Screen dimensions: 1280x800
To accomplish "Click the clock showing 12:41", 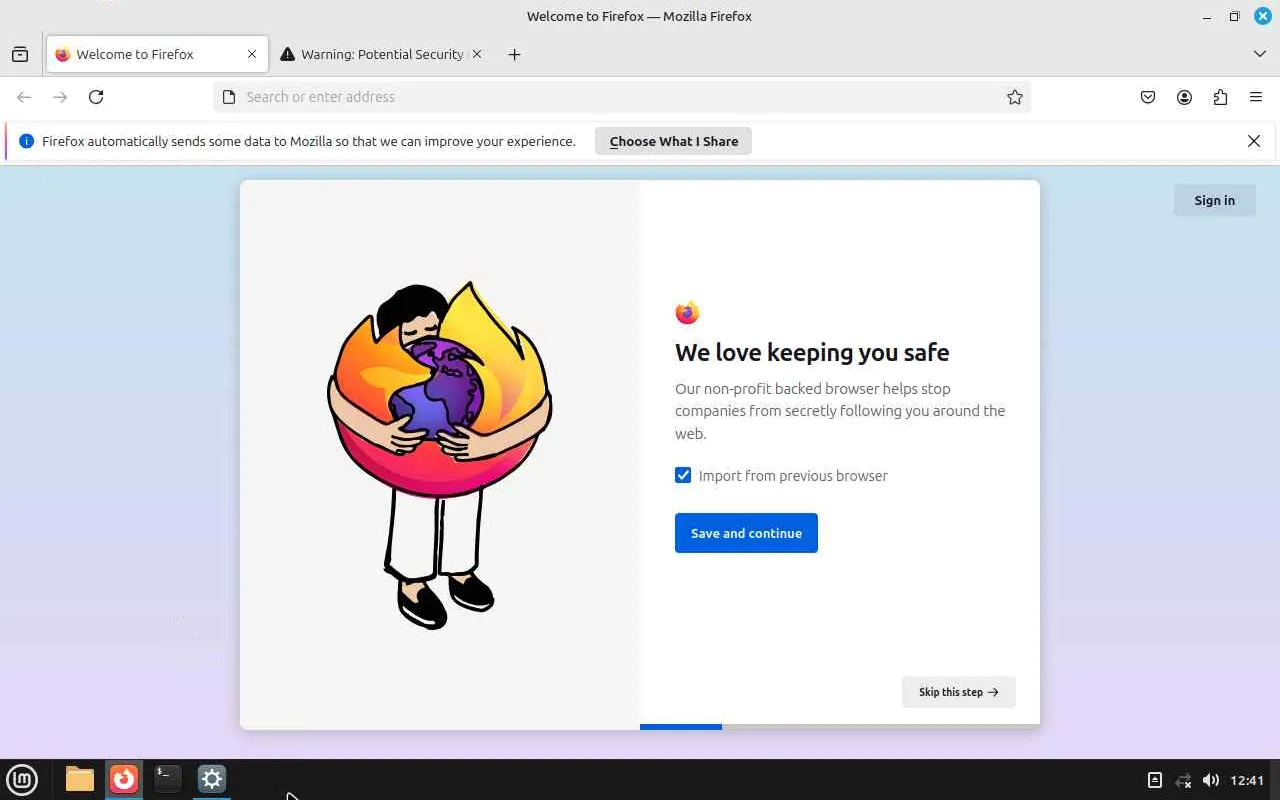I will point(1247,780).
